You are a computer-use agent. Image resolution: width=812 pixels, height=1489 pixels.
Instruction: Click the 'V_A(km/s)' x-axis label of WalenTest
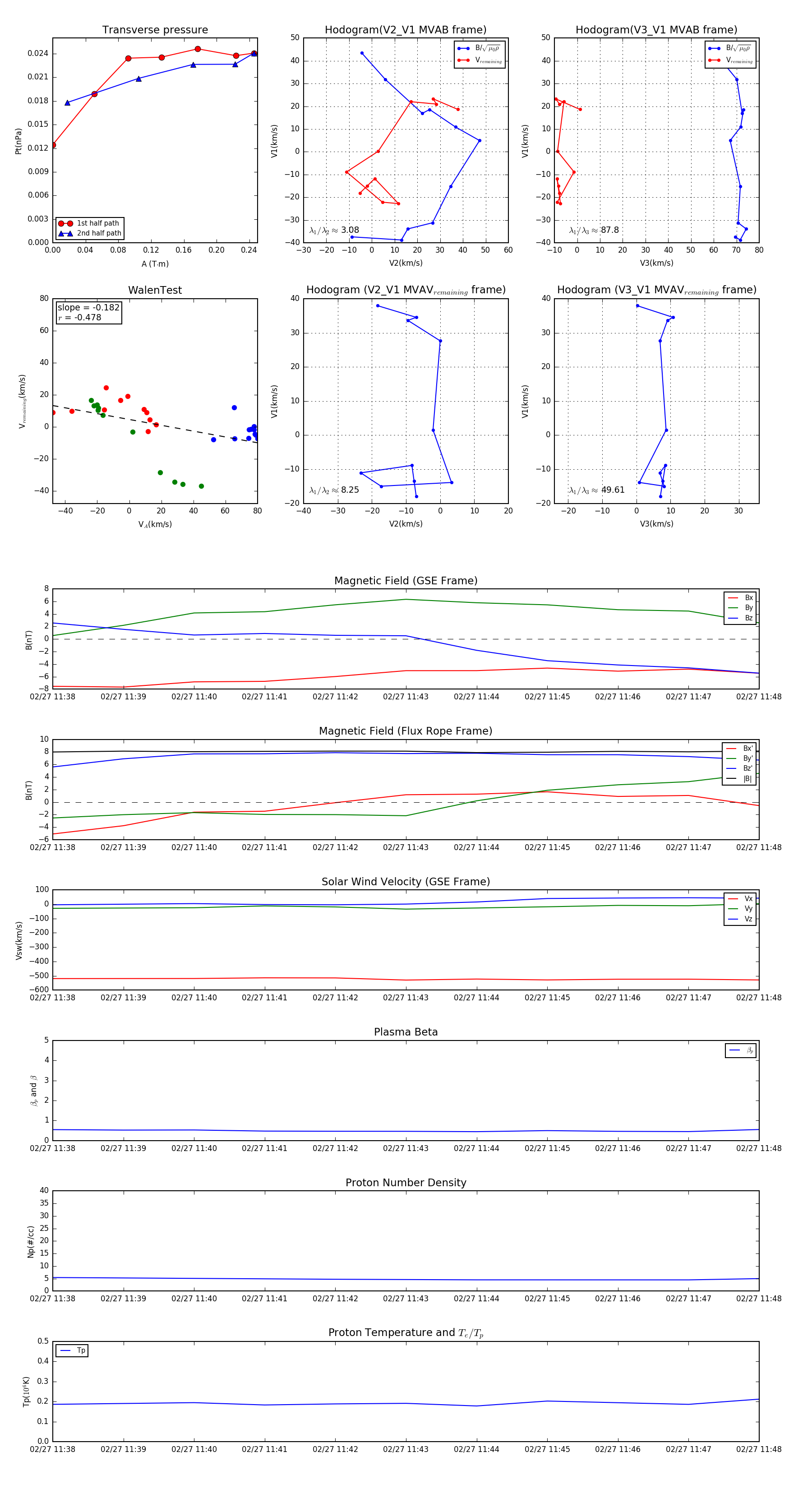[x=155, y=524]
